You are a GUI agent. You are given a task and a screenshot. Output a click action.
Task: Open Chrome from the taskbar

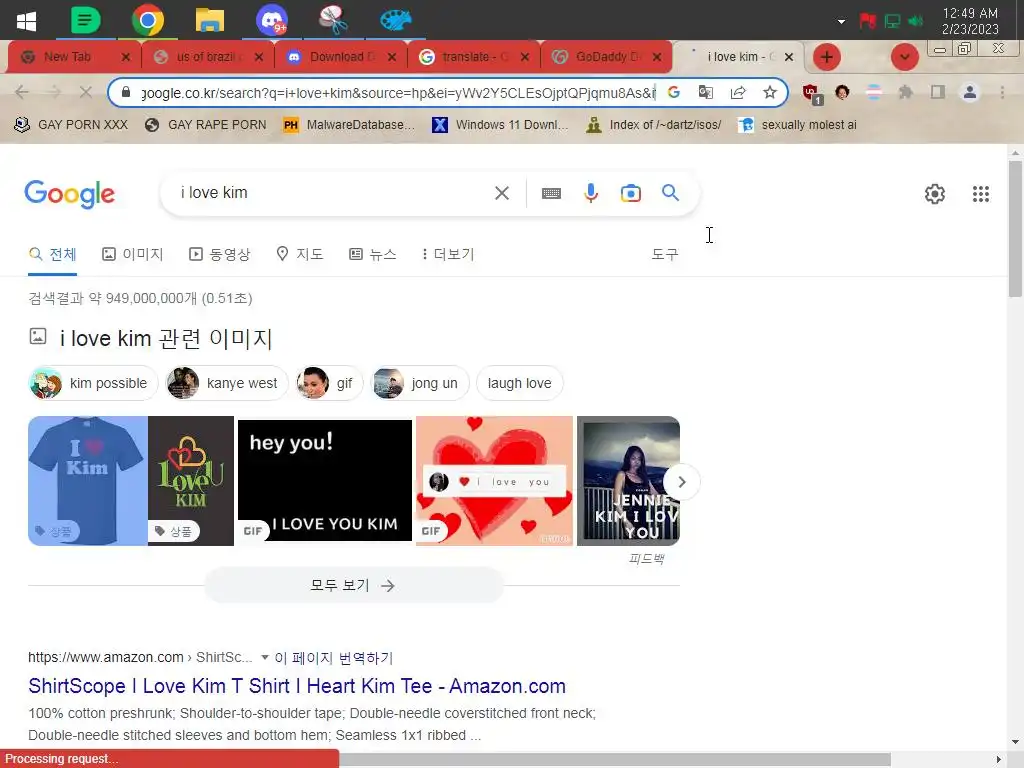148,20
